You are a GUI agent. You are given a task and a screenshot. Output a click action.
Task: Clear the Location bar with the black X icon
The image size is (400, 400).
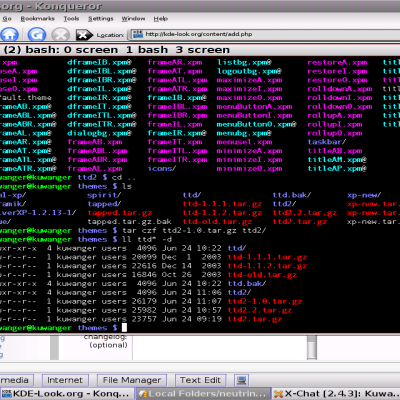[84, 35]
